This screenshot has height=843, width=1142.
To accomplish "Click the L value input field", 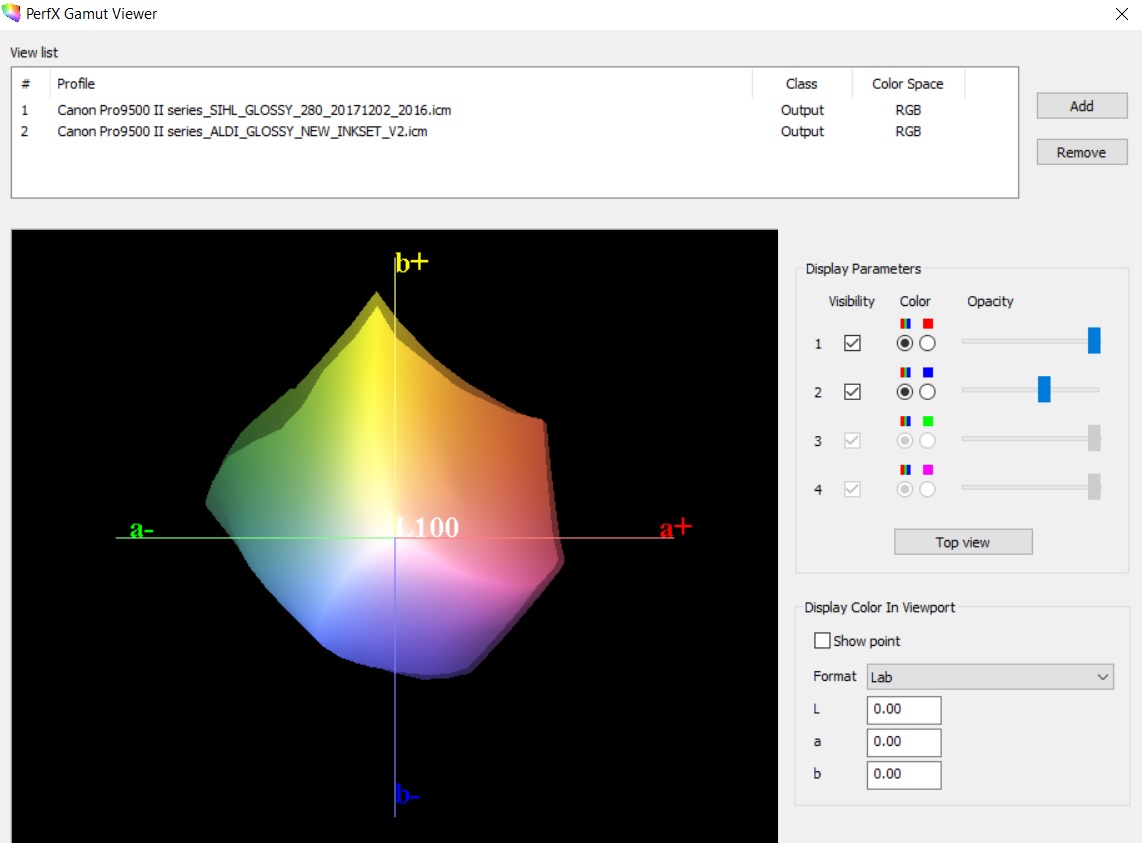I will pos(904,709).
